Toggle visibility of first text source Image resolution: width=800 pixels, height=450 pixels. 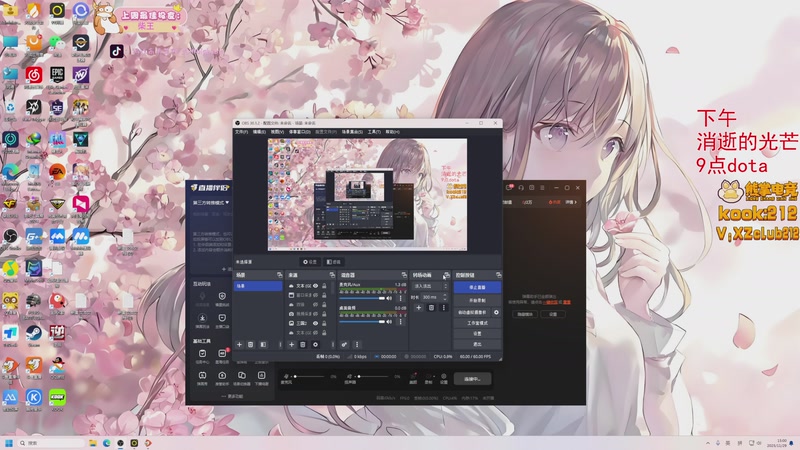pos(315,286)
